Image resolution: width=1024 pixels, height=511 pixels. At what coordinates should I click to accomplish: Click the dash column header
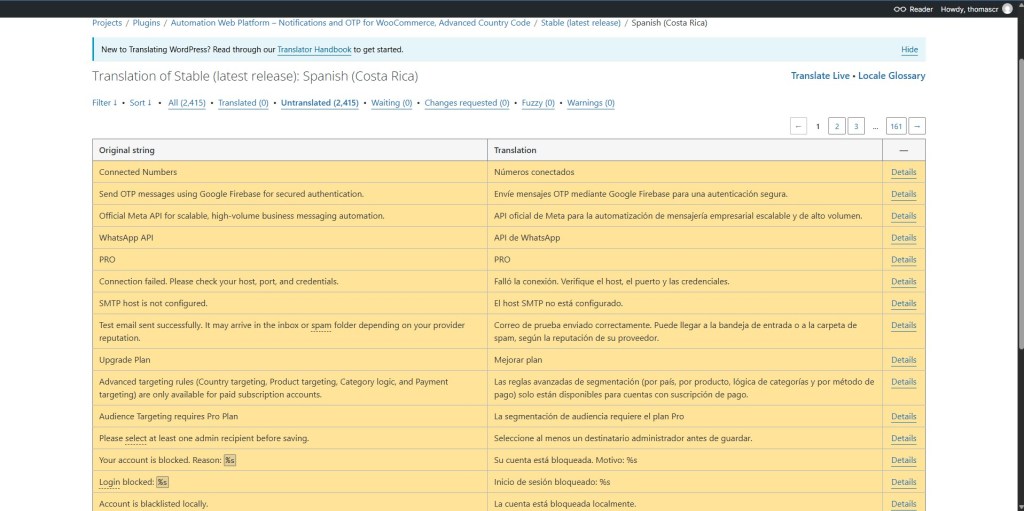point(903,150)
